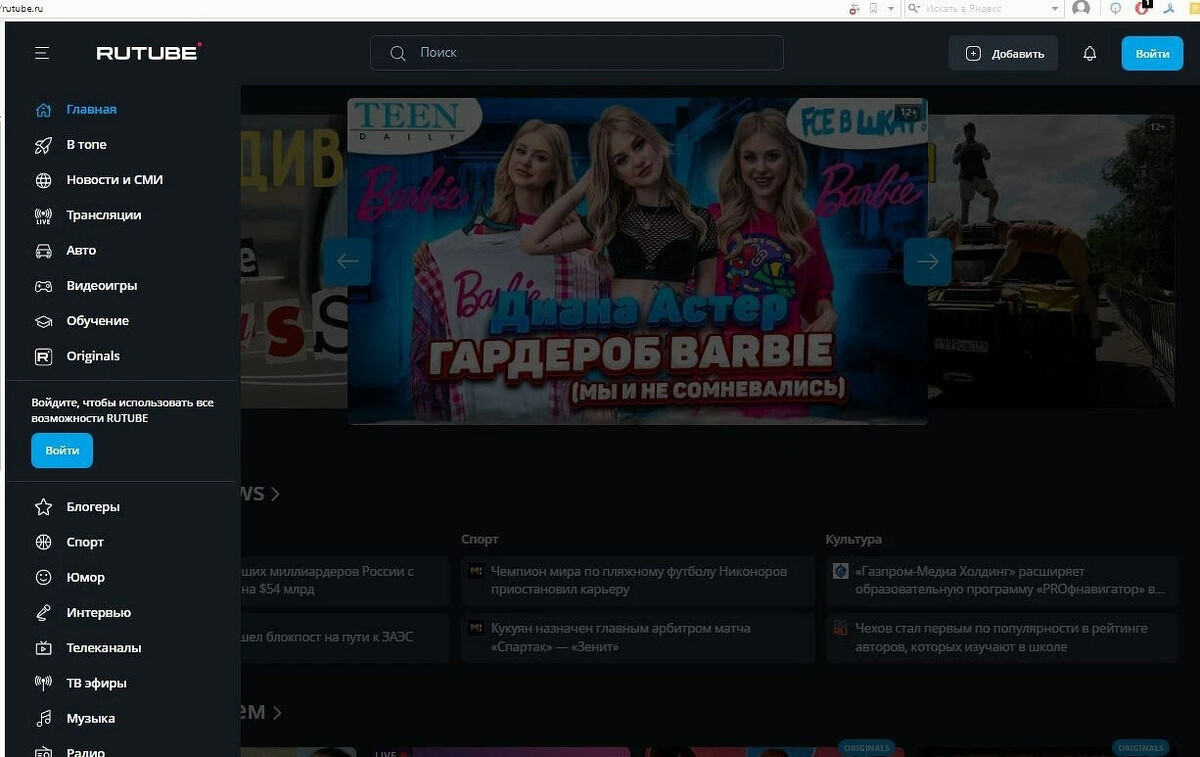The width and height of the screenshot is (1200, 757).
Task: Focus the Поиск search field
Action: point(577,53)
